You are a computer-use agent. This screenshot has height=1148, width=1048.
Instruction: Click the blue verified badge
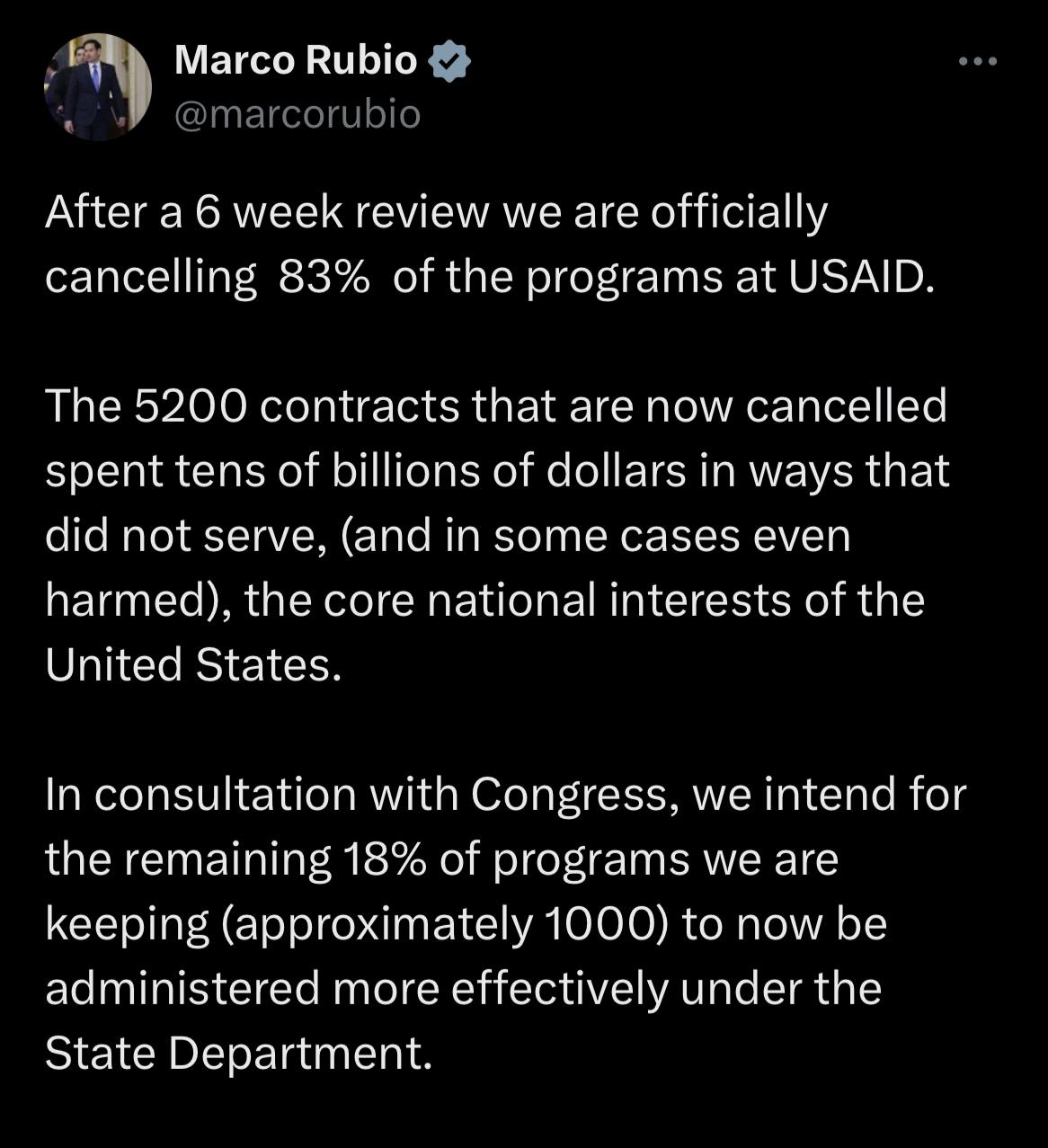coord(450,61)
